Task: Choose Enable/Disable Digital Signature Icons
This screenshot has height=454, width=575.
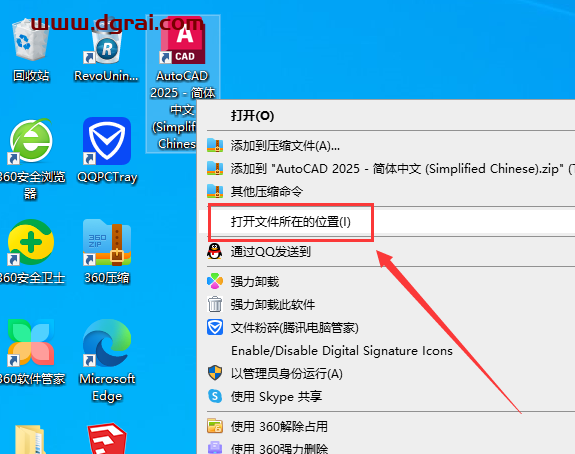Action: click(387, 351)
